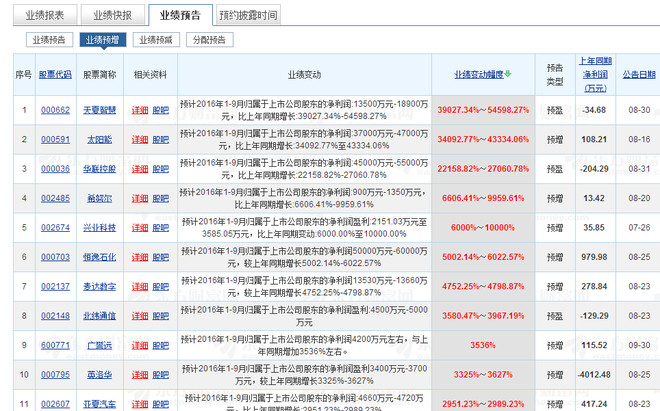Show the 业绩预减 filter
The image size is (660, 411).
coord(156,40)
